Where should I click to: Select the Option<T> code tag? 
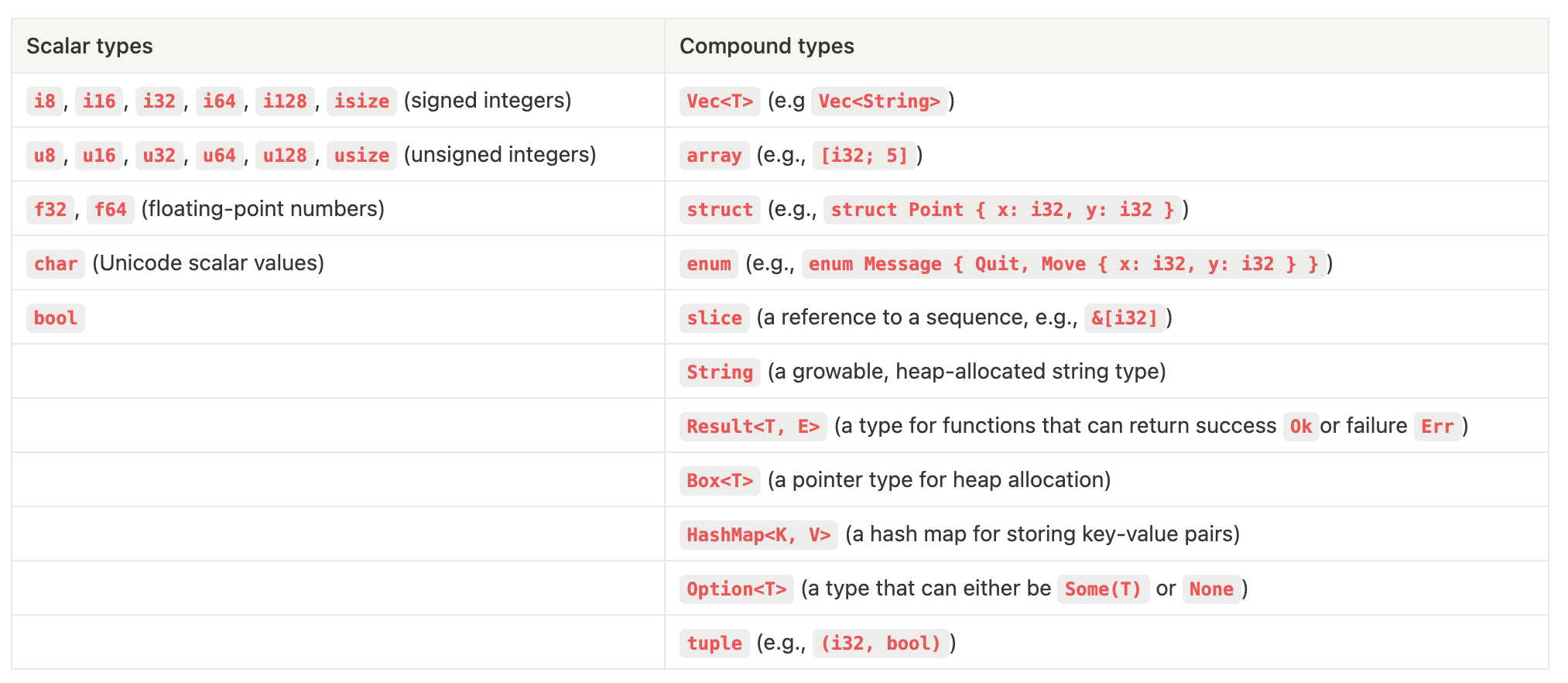[x=737, y=589]
